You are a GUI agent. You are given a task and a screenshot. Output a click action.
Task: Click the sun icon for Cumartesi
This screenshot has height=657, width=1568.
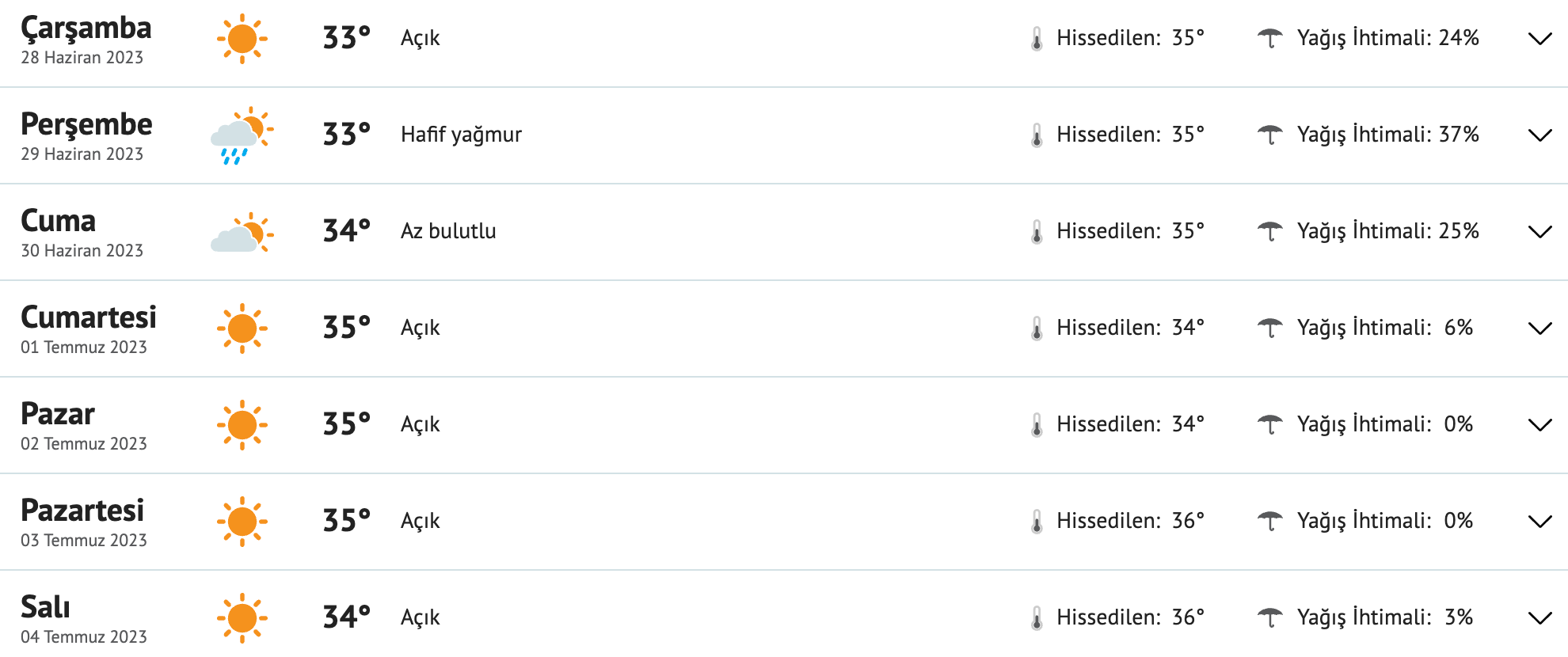[x=242, y=327]
